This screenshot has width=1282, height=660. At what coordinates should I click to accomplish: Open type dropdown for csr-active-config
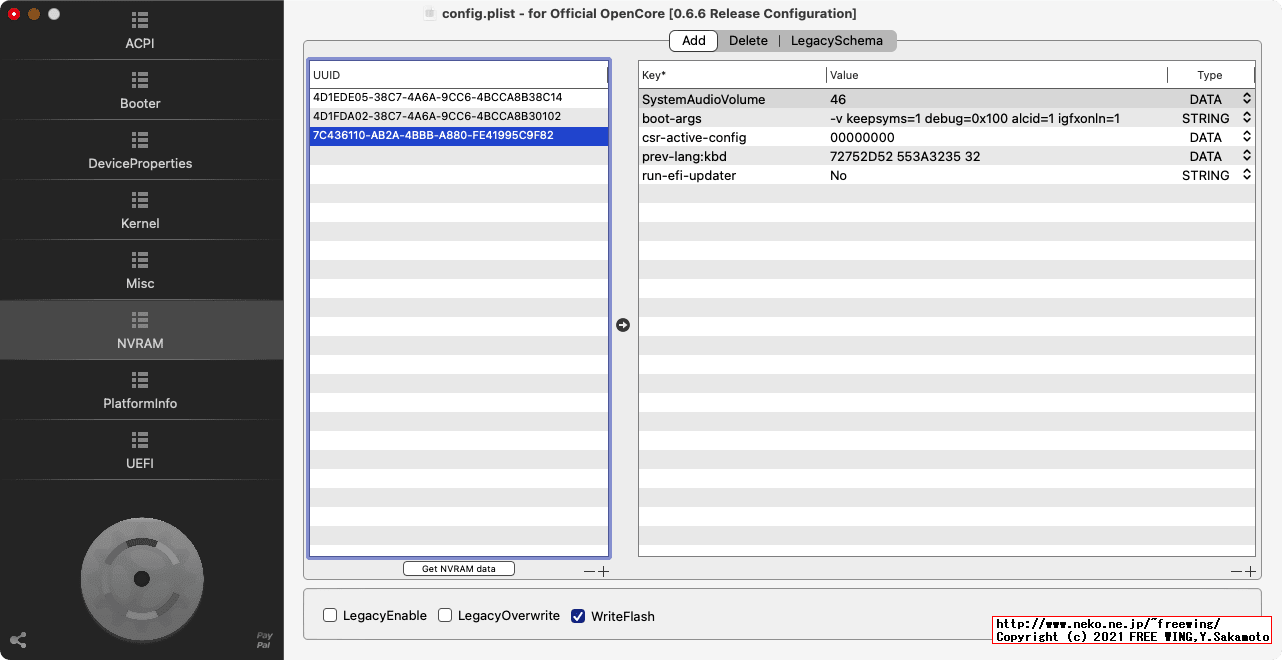(1246, 137)
